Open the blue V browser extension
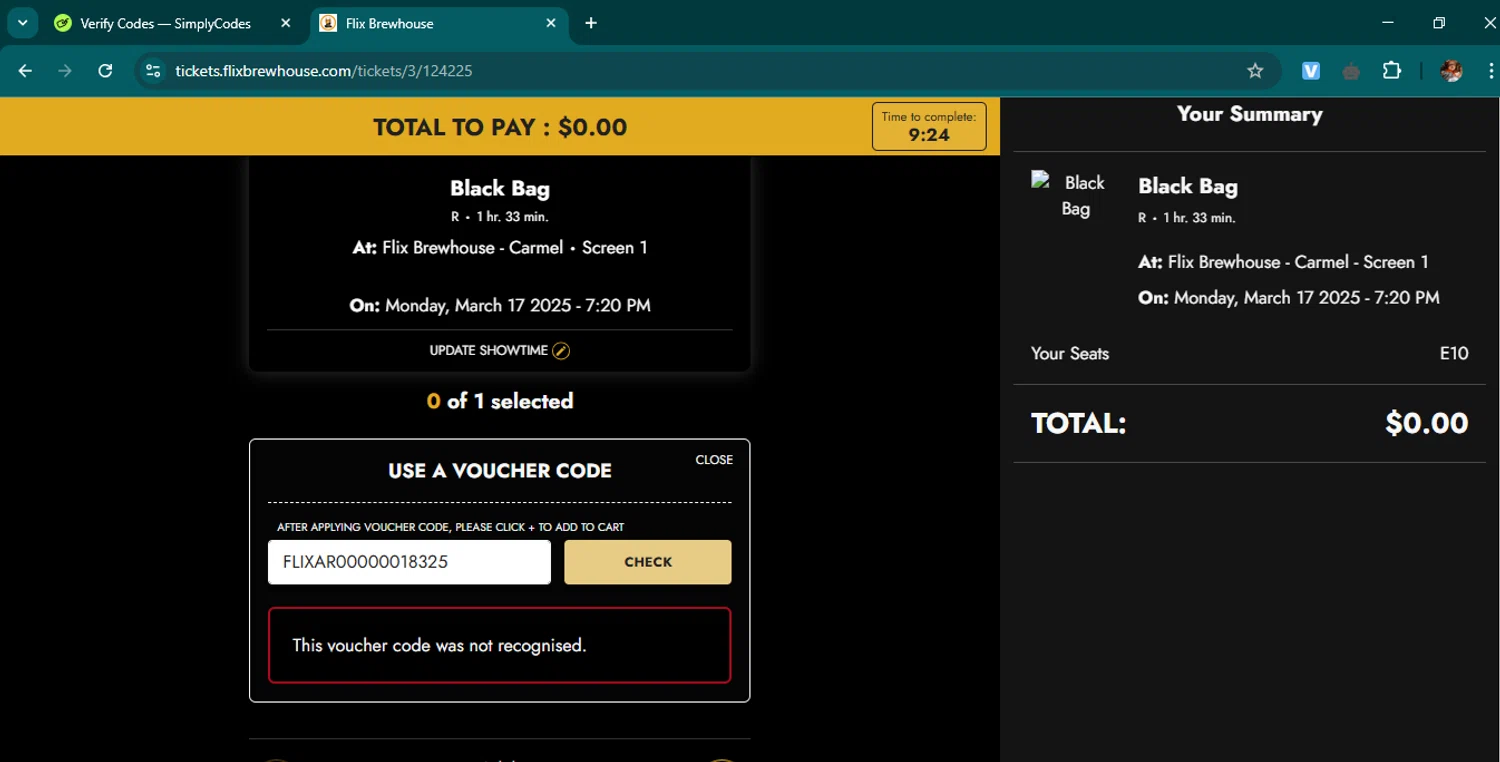 pyautogui.click(x=1311, y=71)
